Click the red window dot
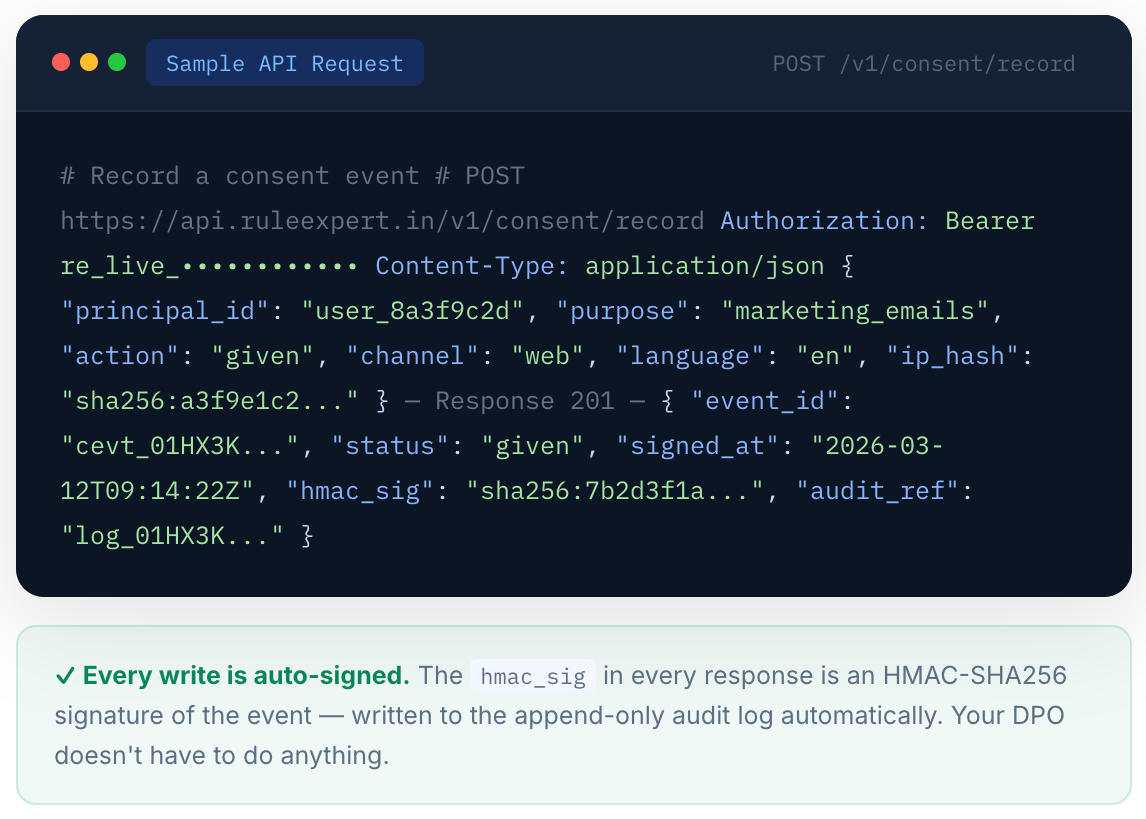This screenshot has width=1146, height=819. pos(61,63)
